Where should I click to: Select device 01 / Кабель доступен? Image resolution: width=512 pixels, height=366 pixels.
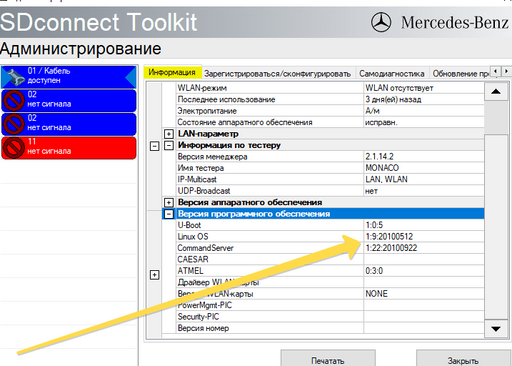pyautogui.click(x=69, y=76)
